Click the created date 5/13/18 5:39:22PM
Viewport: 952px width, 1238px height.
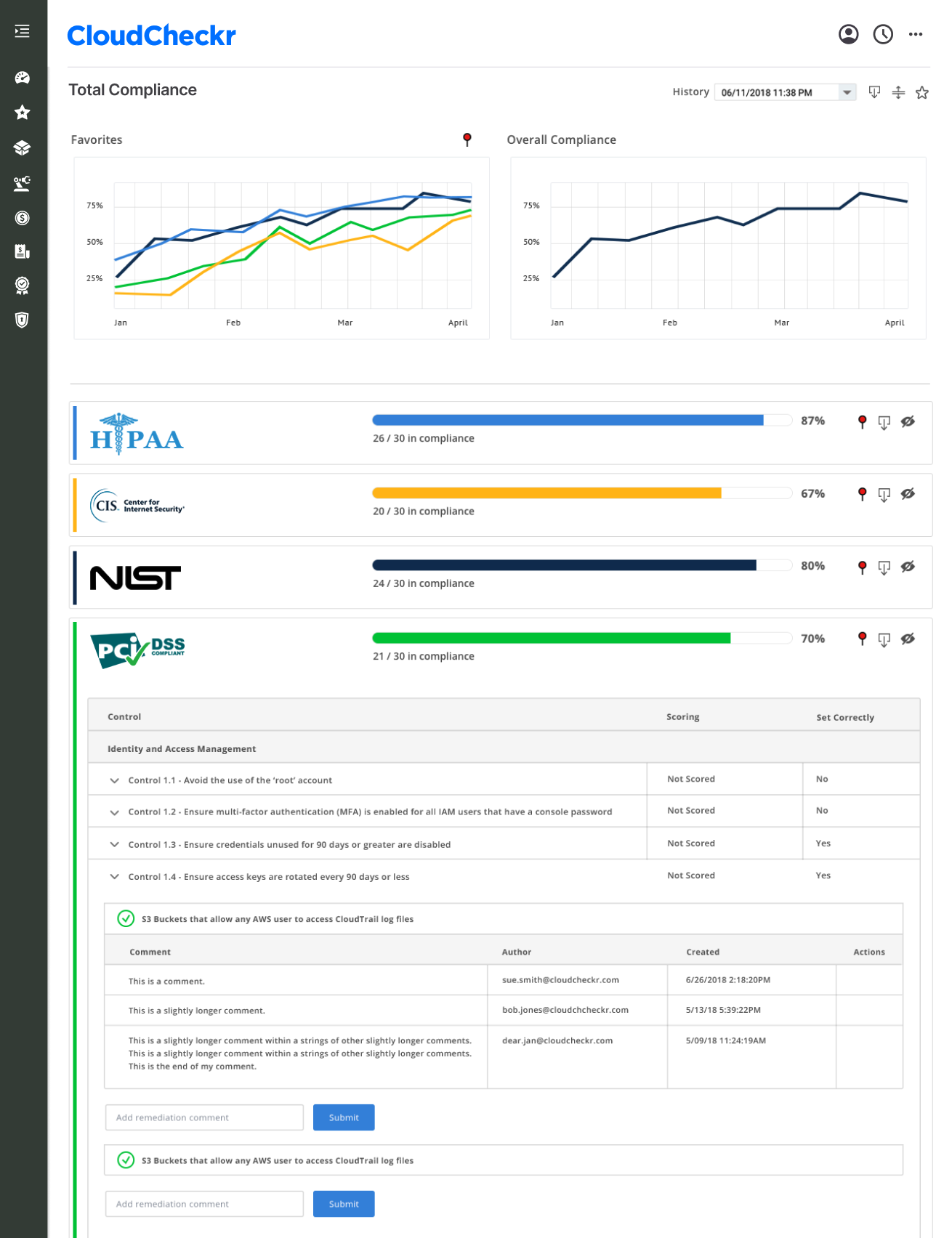723,1010
